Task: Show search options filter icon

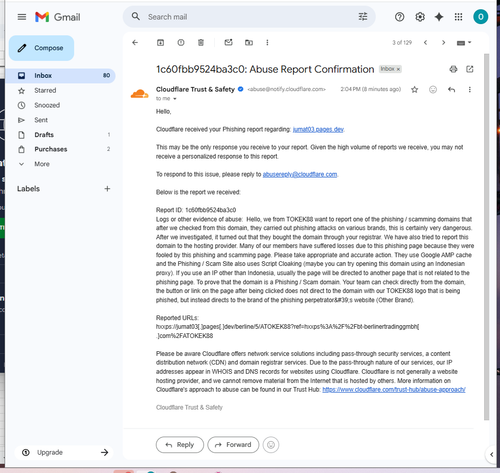Action: click(363, 16)
